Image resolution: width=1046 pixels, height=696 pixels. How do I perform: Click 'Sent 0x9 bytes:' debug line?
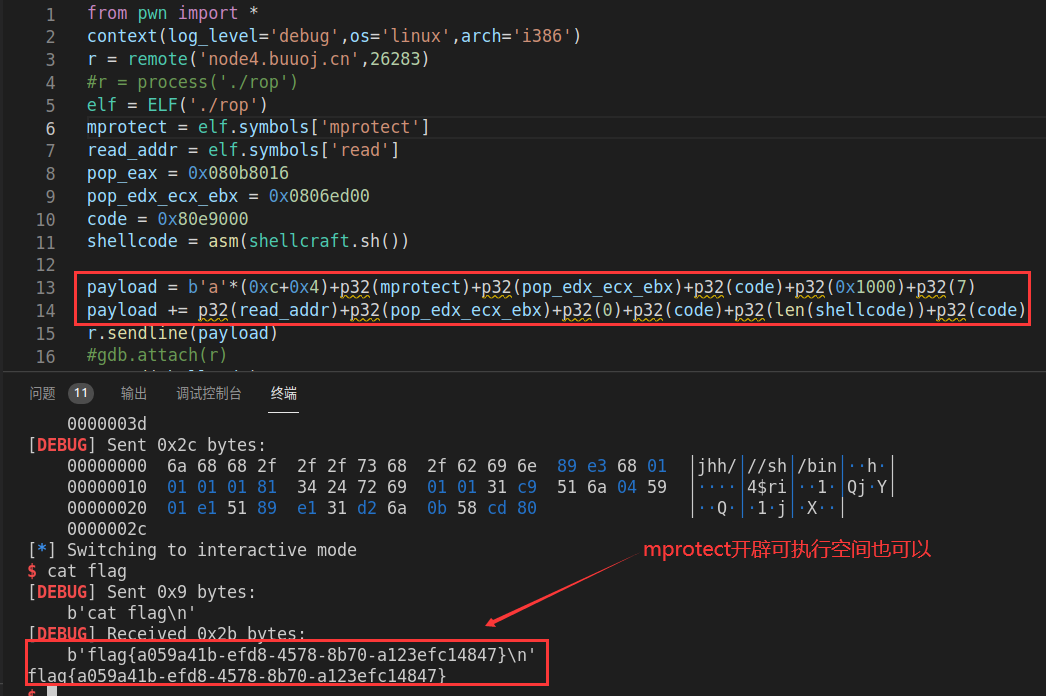pyautogui.click(x=141, y=593)
